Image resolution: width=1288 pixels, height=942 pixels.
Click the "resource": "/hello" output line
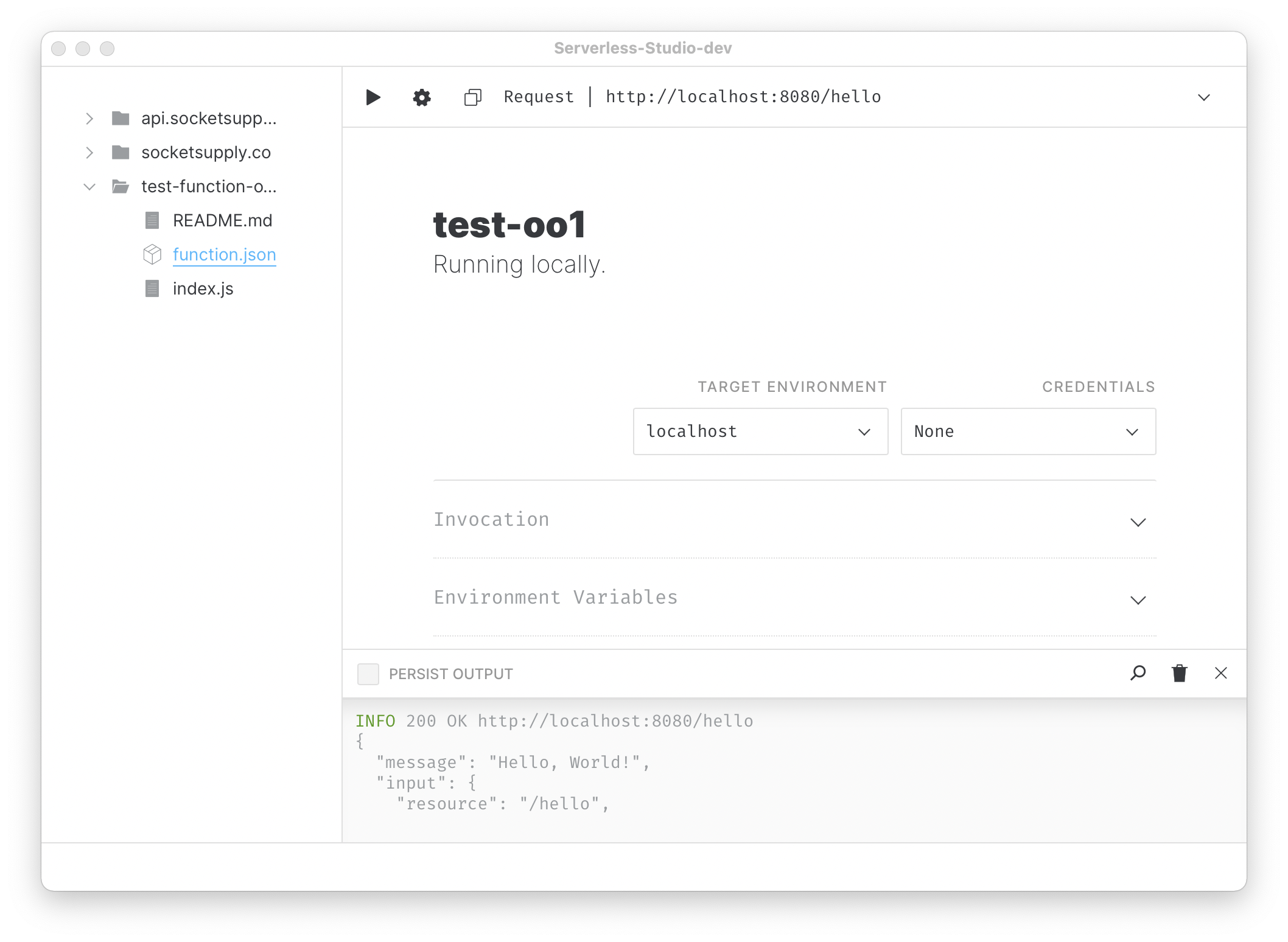tap(503, 804)
